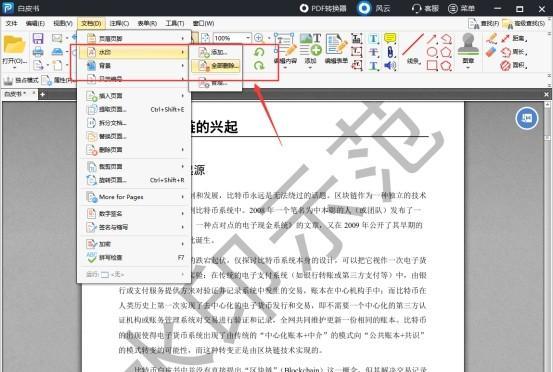
Task: Select the arrow drawing tool
Action: [x=432, y=39]
